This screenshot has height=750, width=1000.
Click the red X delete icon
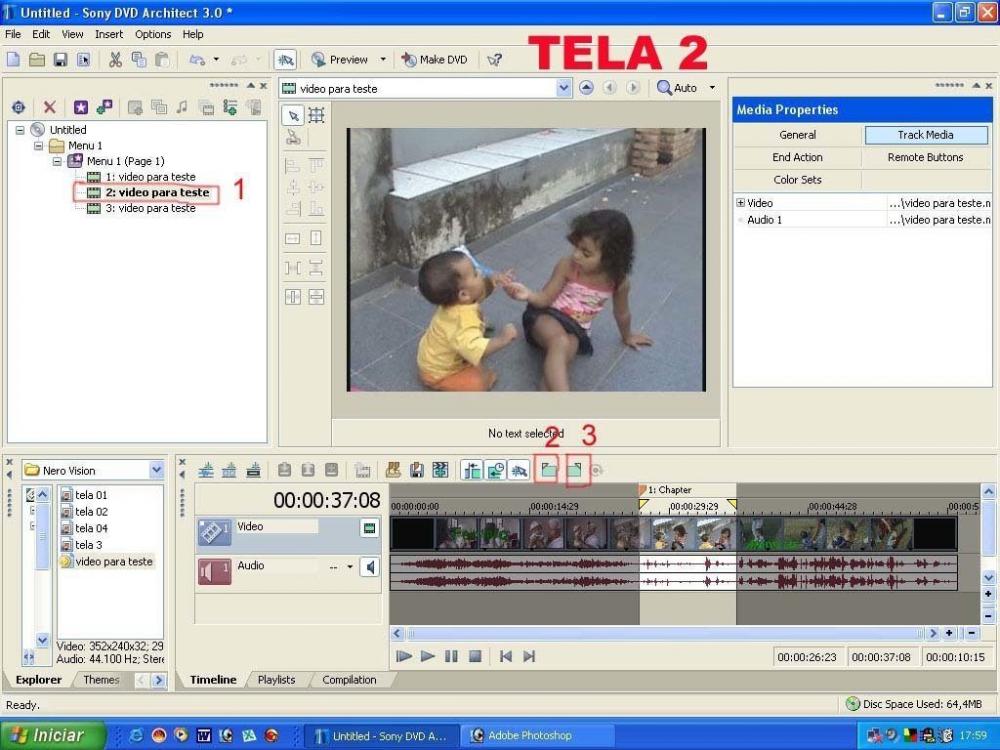pos(49,107)
